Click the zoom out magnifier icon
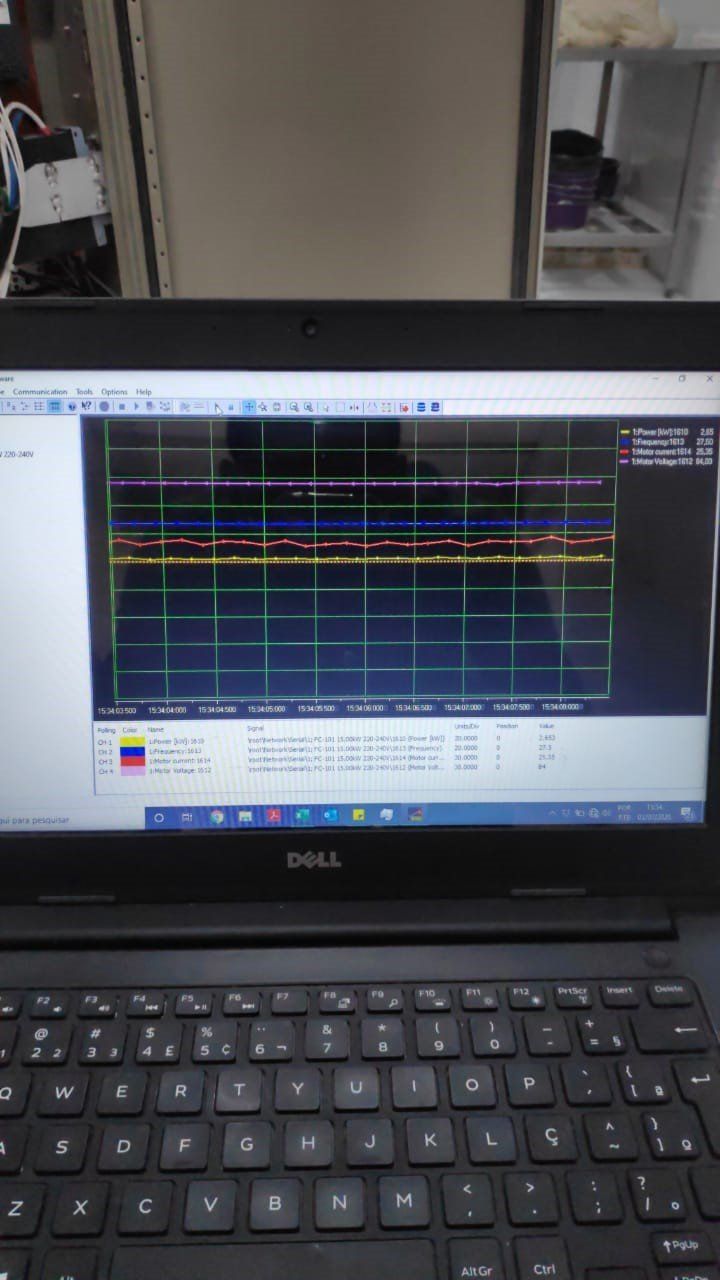 click(309, 407)
